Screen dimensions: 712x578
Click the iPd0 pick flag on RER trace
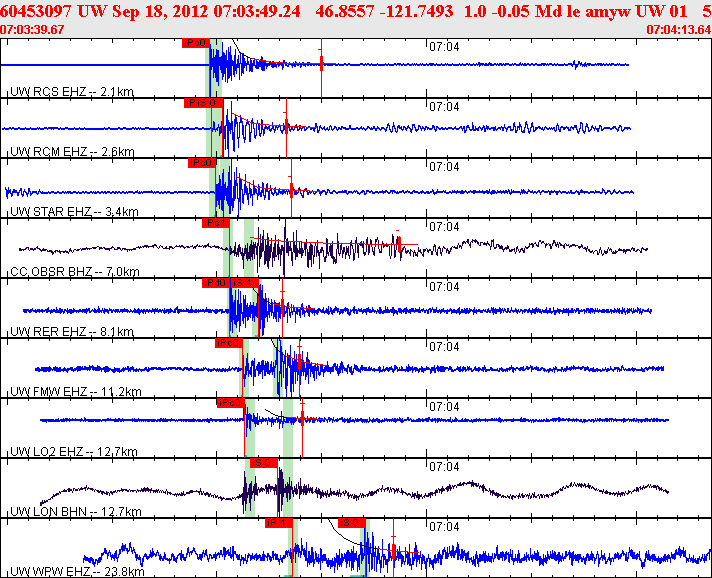pos(215,283)
